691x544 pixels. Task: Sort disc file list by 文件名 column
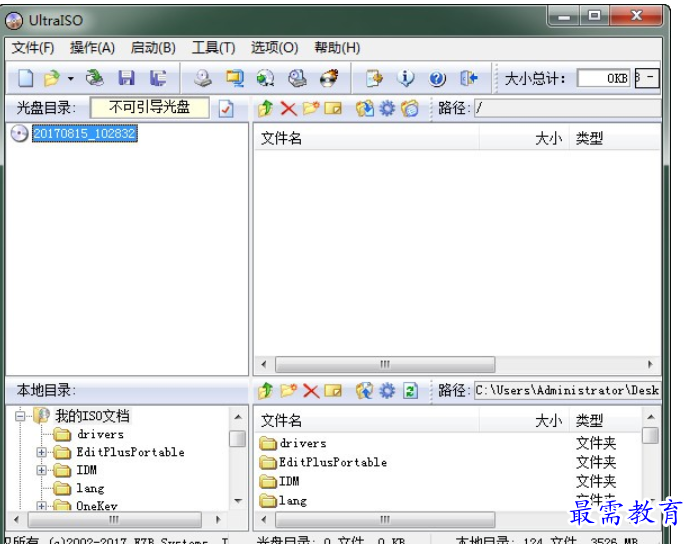pyautogui.click(x=367, y=138)
